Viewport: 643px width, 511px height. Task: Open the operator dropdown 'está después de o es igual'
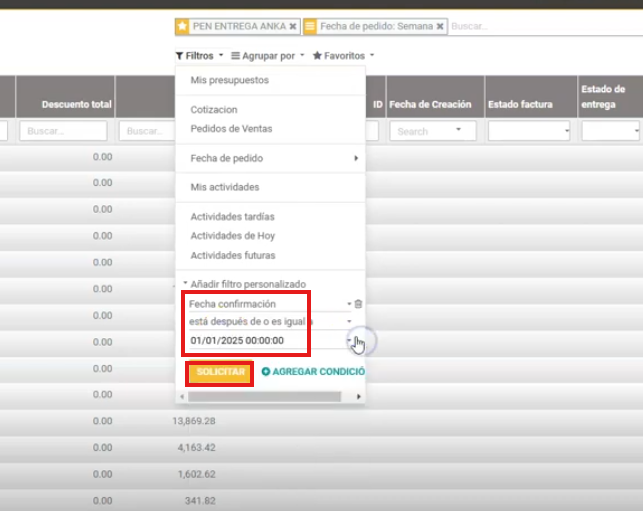(x=270, y=322)
